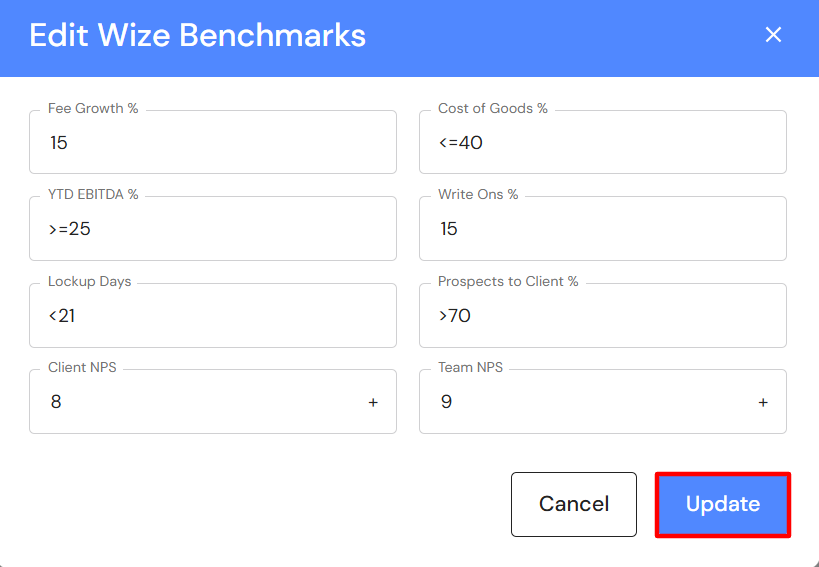Edit the Write Ons % value
The height and width of the screenshot is (567, 819).
tap(602, 229)
